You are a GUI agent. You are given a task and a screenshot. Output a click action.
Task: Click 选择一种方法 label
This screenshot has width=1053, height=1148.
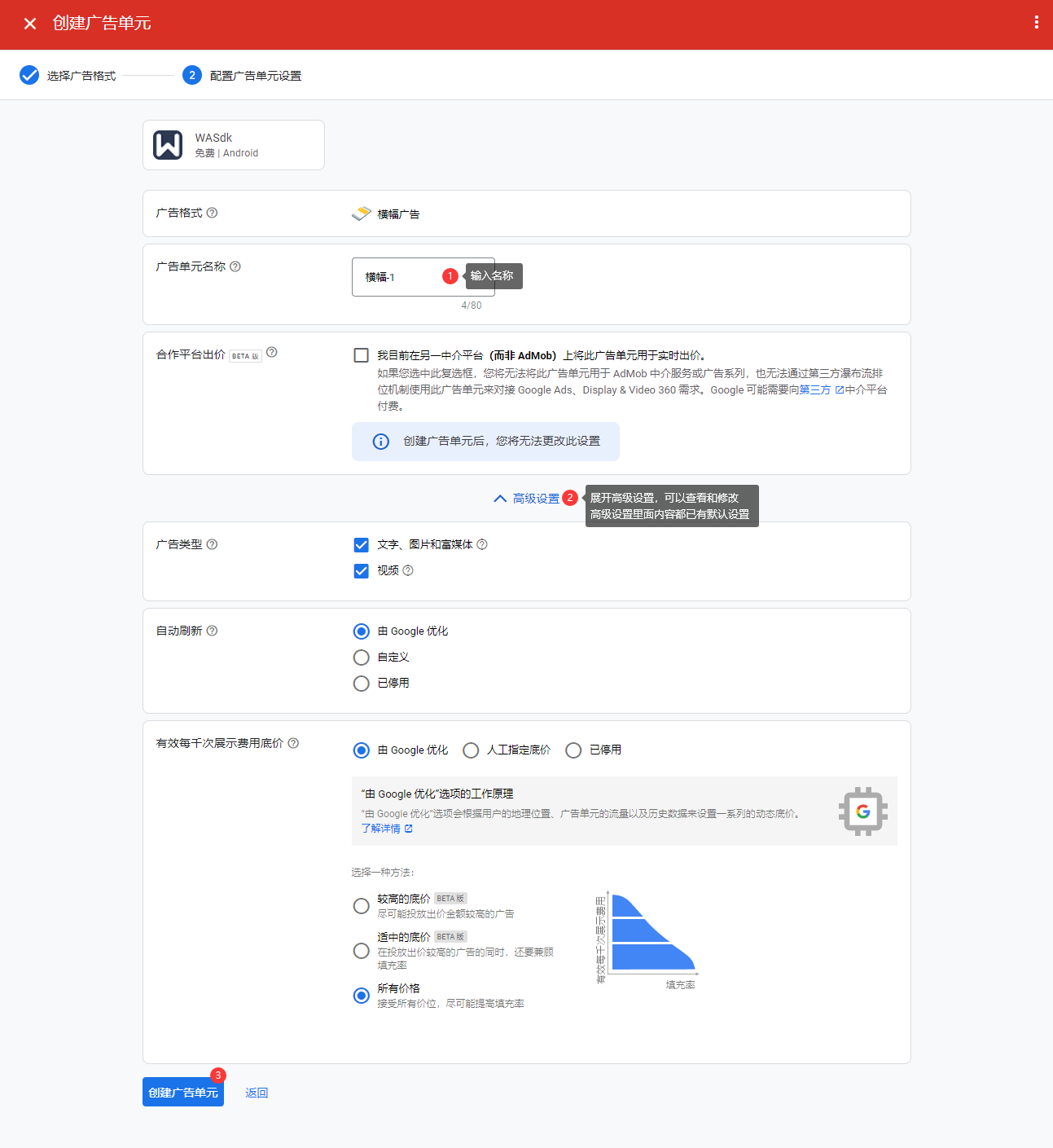pyautogui.click(x=383, y=873)
